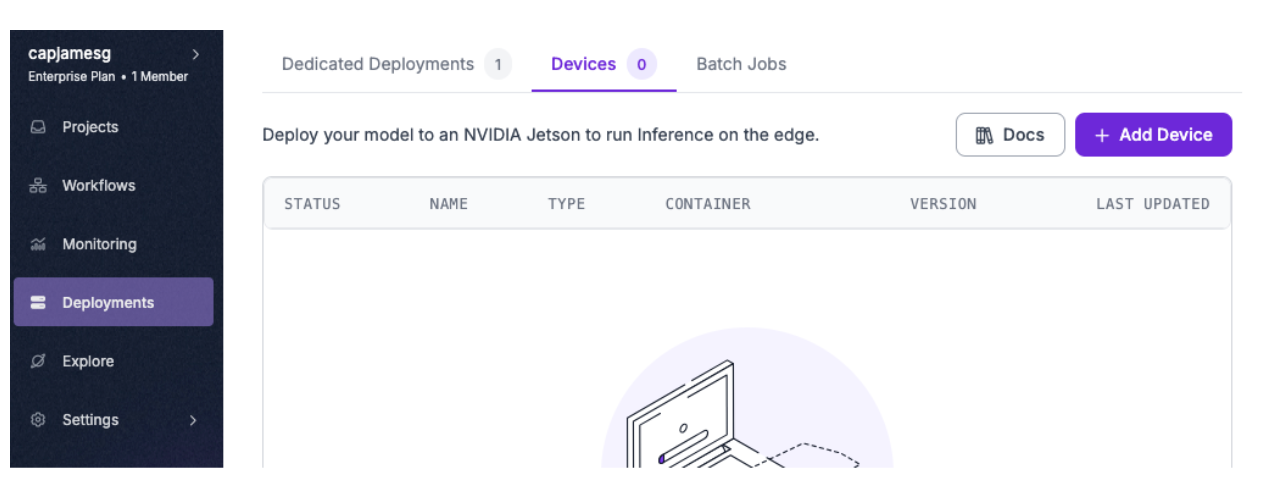The height and width of the screenshot is (490, 1262).
Task: Click the Monitoring chart icon
Action: click(x=38, y=244)
